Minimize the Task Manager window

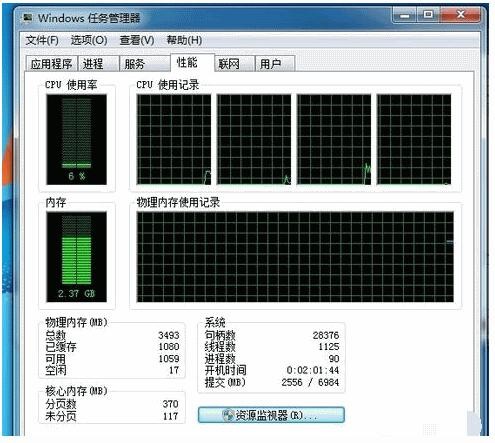pyautogui.click(x=405, y=15)
